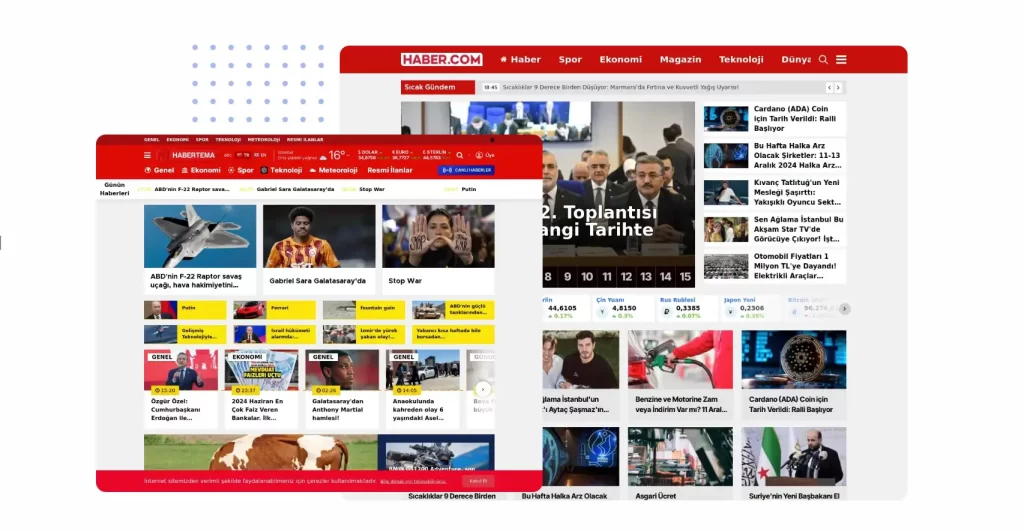Open Sen Ağlama İstanbul sidebar headline
The height and width of the screenshot is (531, 1024).
(775, 229)
